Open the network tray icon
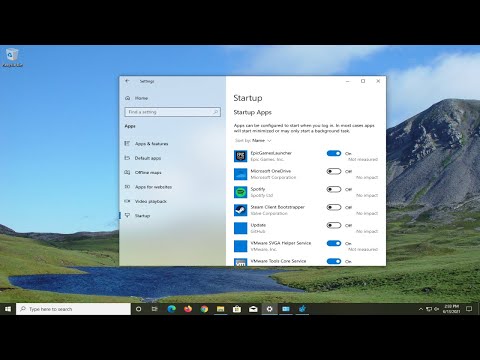480x360 pixels. (429, 309)
